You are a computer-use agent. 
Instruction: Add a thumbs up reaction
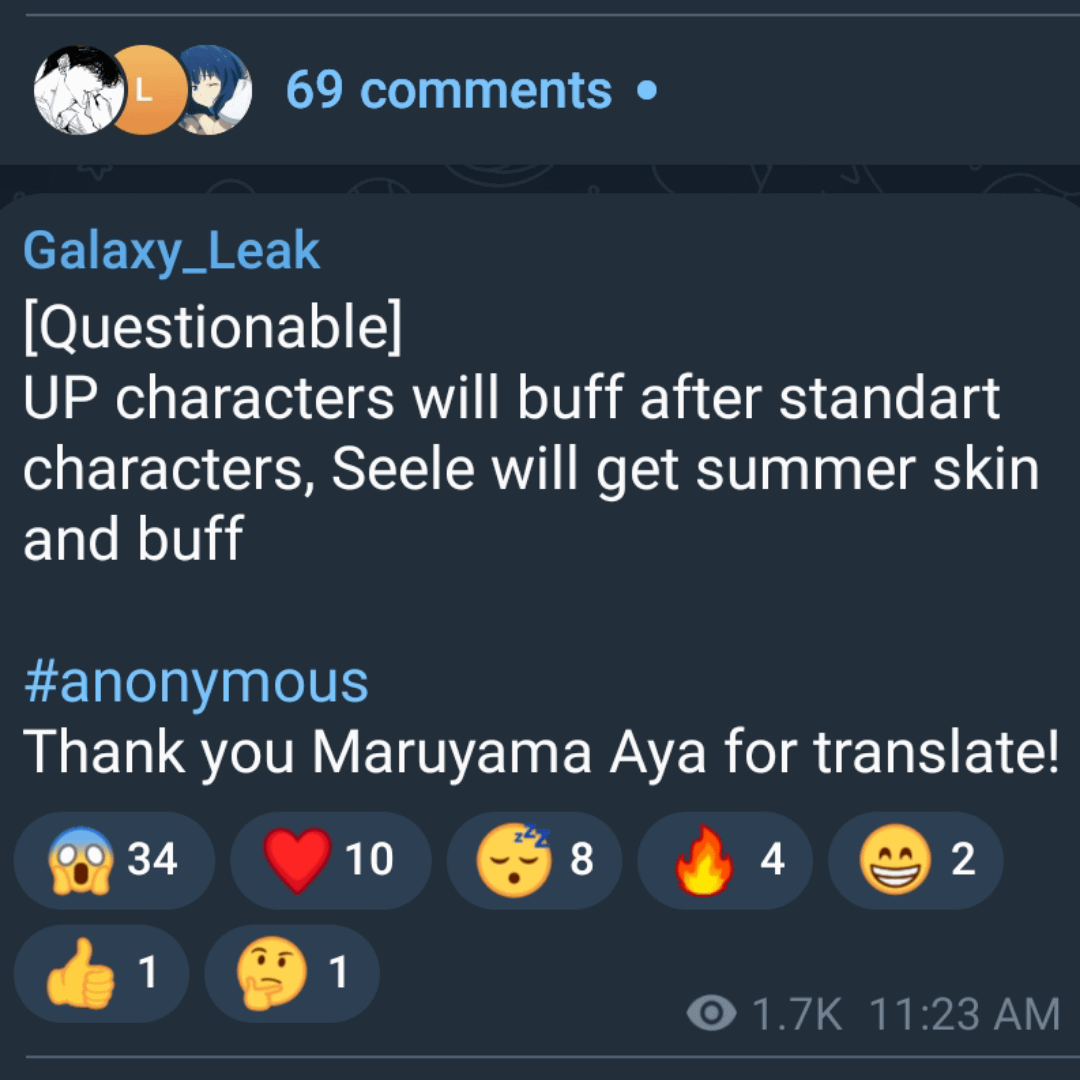[x=101, y=973]
